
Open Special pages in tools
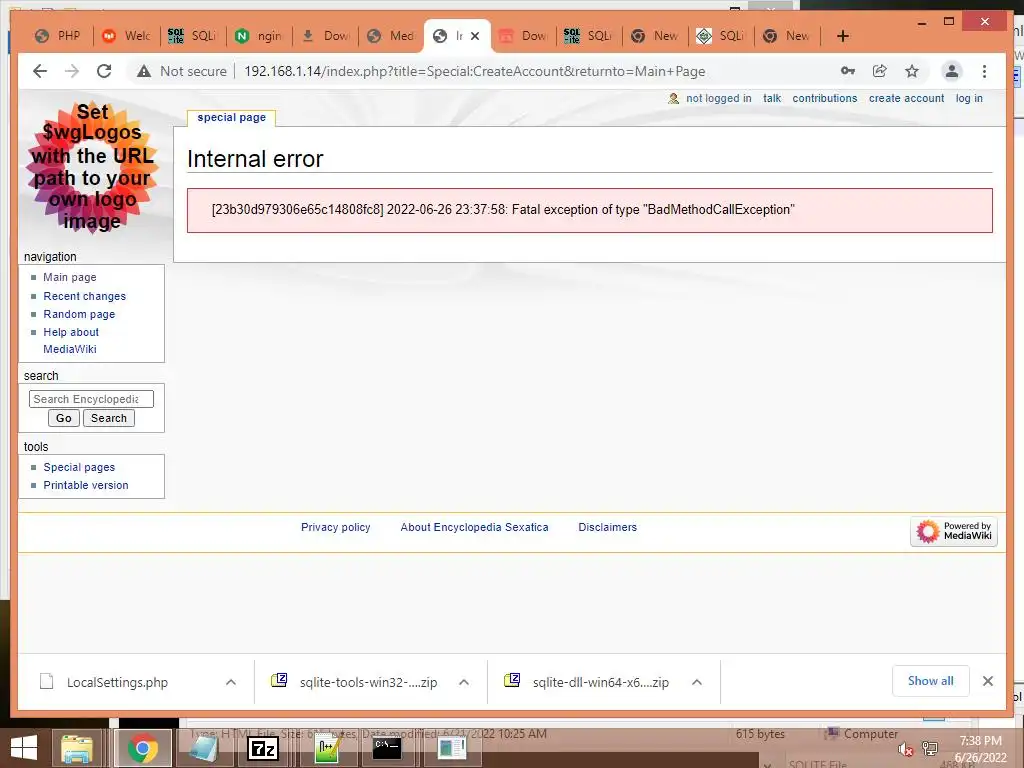coord(79,468)
